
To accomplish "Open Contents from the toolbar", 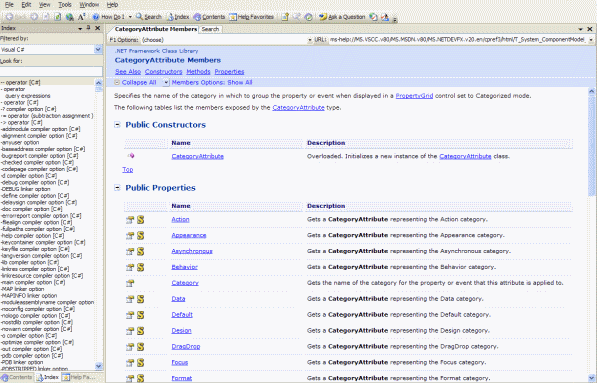I will tap(209, 17).
